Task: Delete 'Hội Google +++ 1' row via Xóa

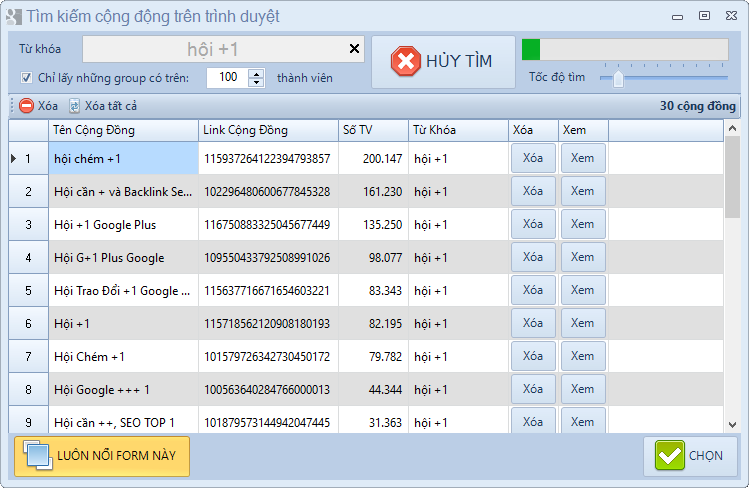Action: (x=533, y=389)
